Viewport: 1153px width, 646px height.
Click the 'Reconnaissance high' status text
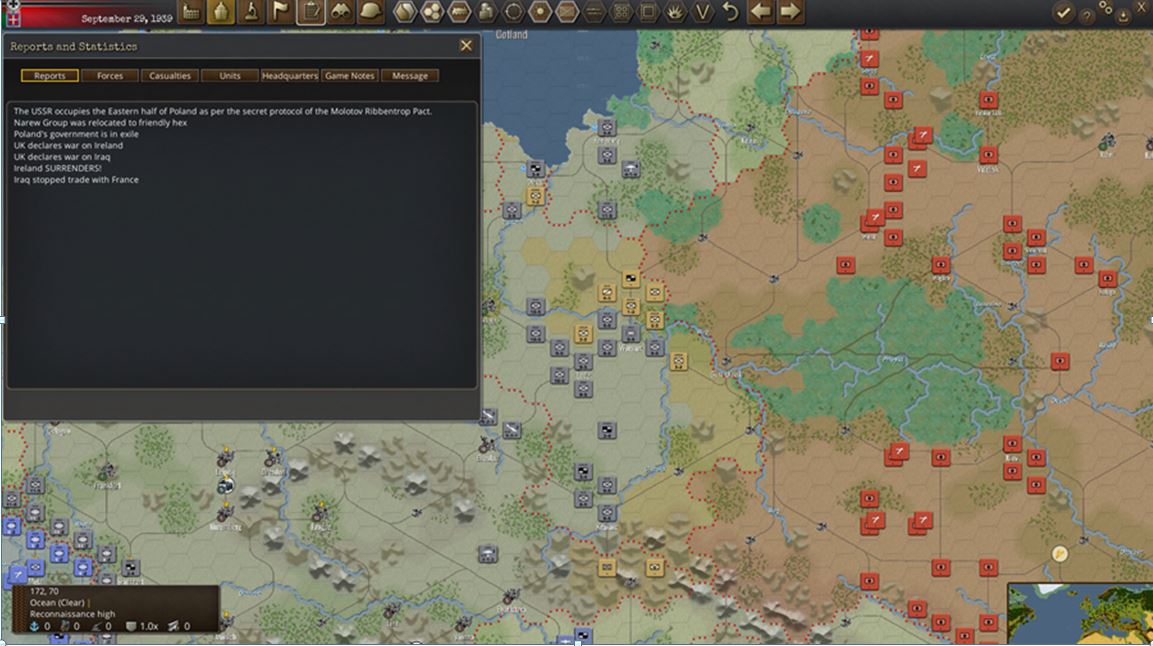point(72,614)
